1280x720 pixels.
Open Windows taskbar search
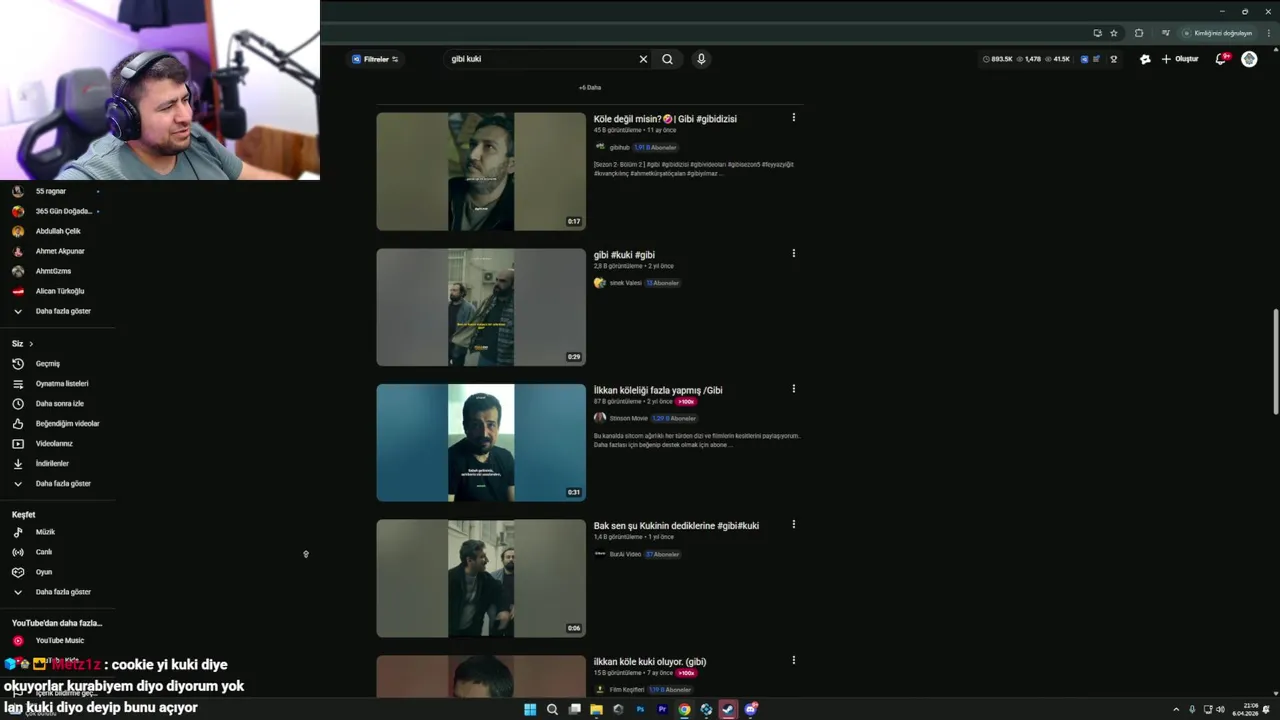[x=552, y=710]
